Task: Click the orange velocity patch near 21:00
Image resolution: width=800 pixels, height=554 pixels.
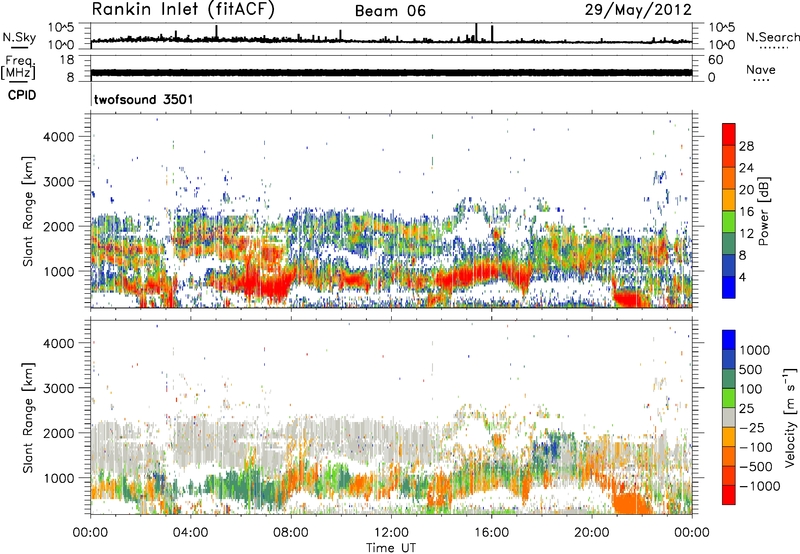Action: [x=632, y=504]
